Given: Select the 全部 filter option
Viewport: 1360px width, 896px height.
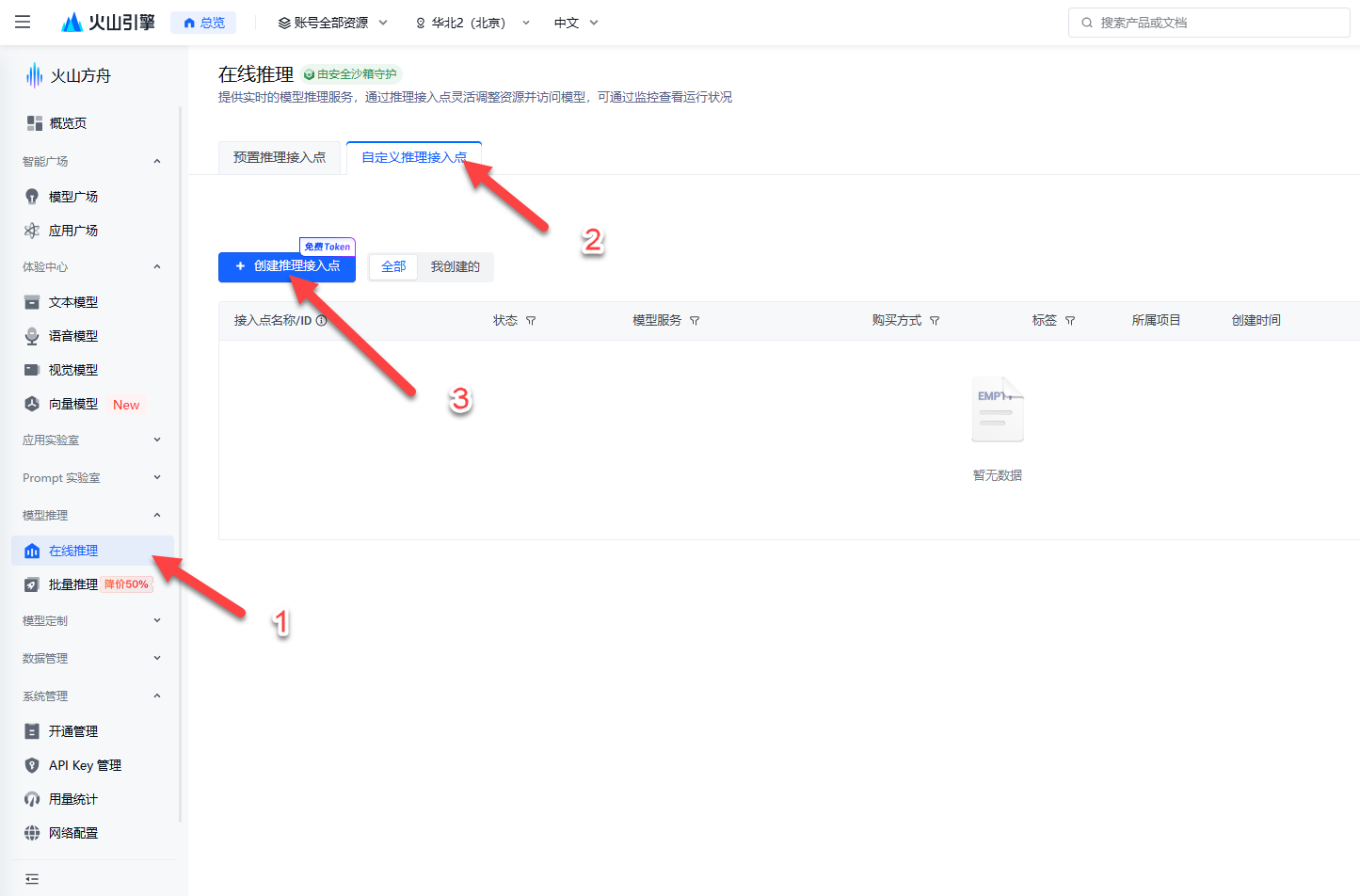Looking at the screenshot, I should [x=393, y=266].
